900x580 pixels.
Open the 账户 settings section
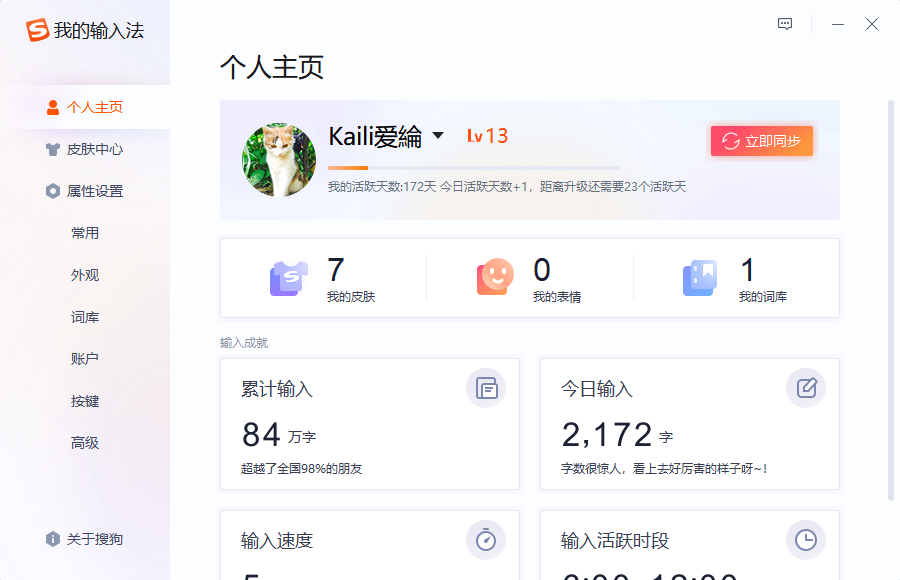(x=85, y=358)
